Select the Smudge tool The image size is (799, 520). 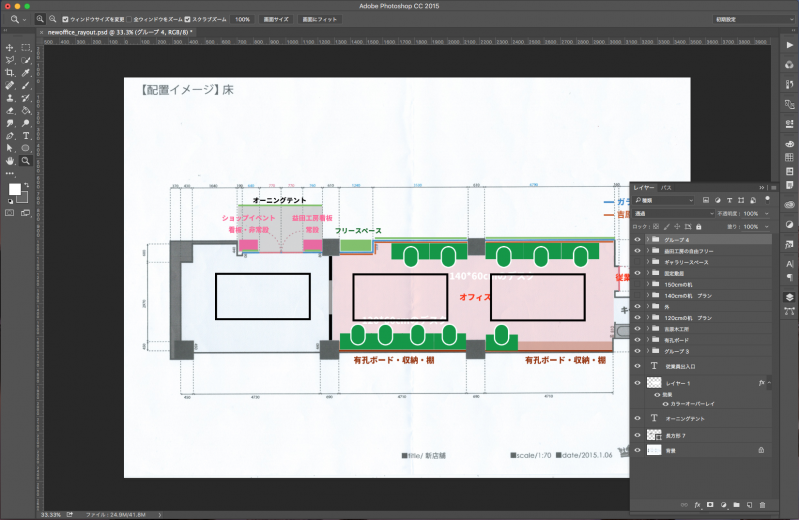click(10, 123)
